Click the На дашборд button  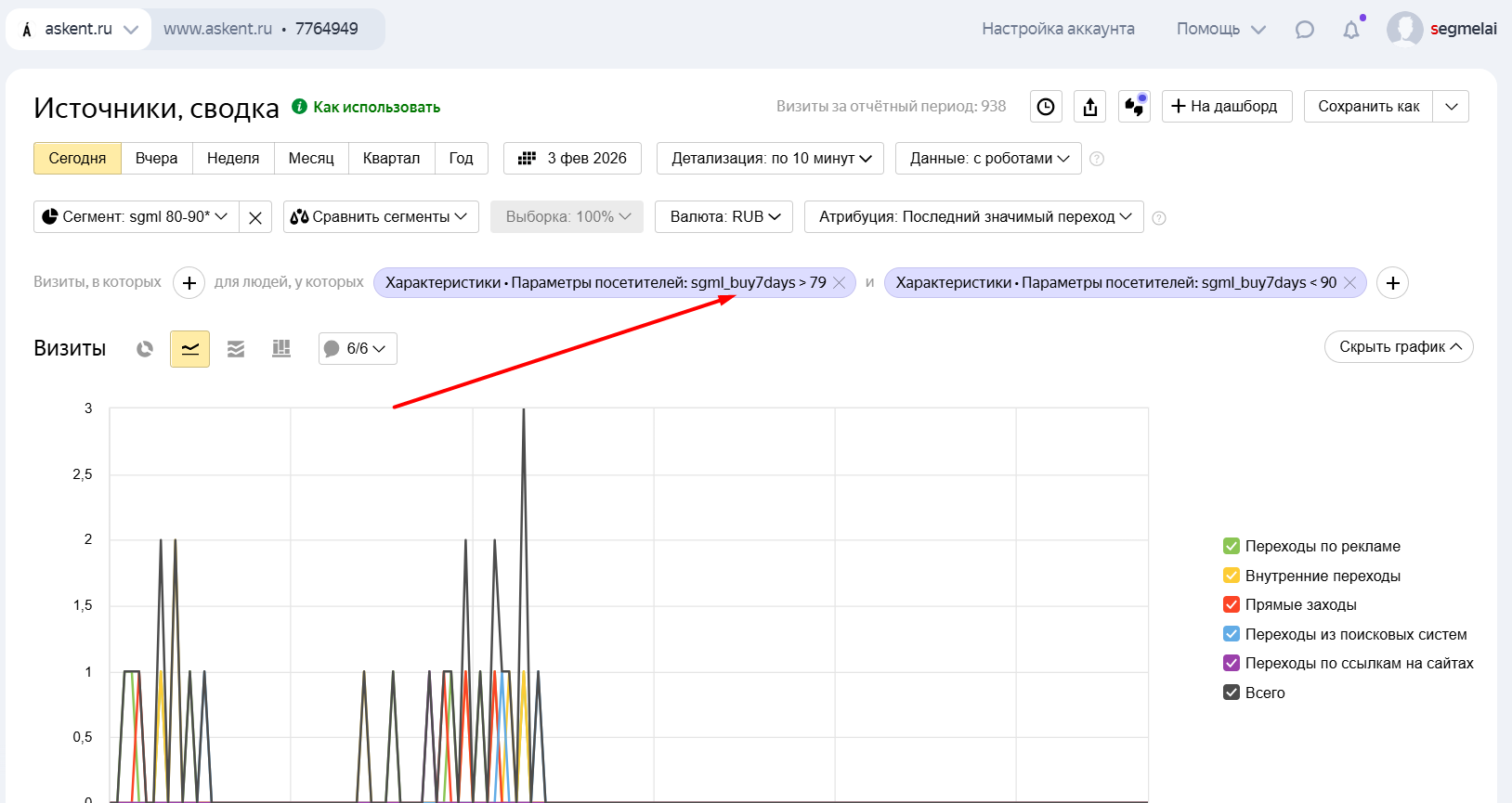point(1226,107)
